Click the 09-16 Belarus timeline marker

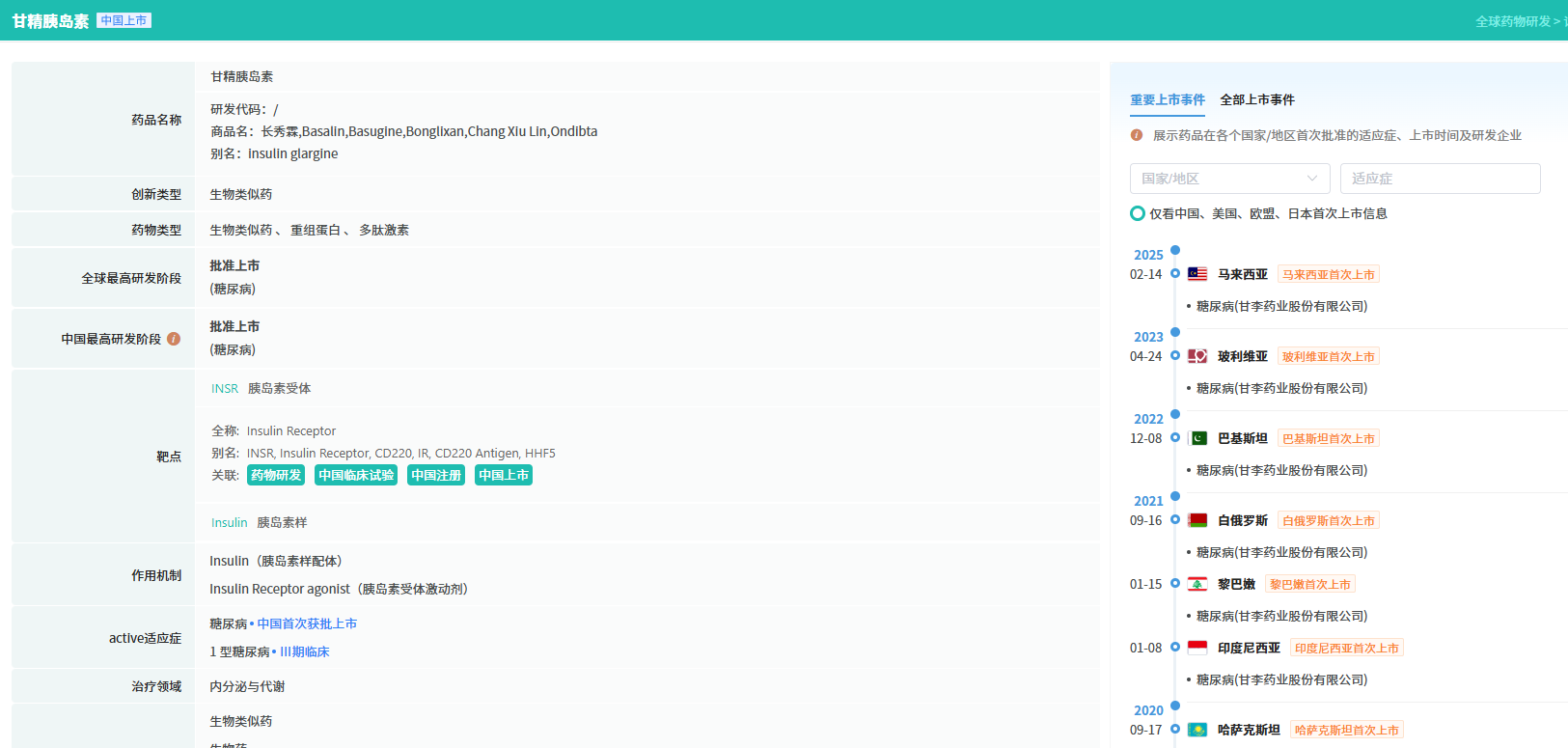coord(1175,520)
